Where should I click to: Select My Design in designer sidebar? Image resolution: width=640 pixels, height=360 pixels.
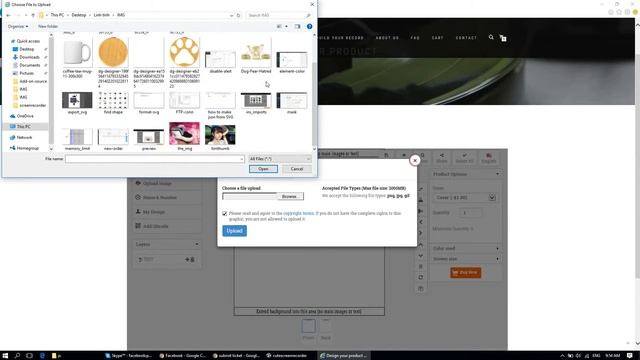pyautogui.click(x=167, y=212)
